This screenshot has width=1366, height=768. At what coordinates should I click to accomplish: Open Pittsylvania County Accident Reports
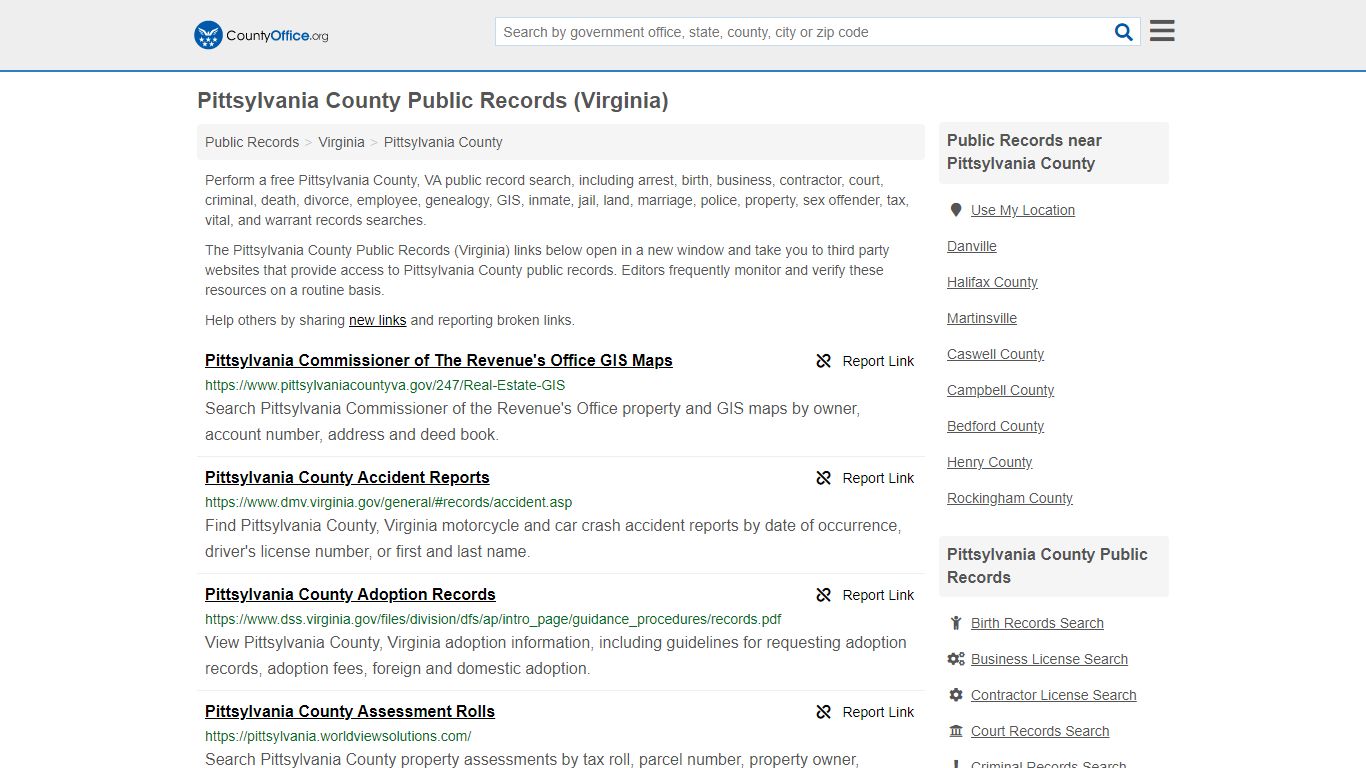coord(347,477)
